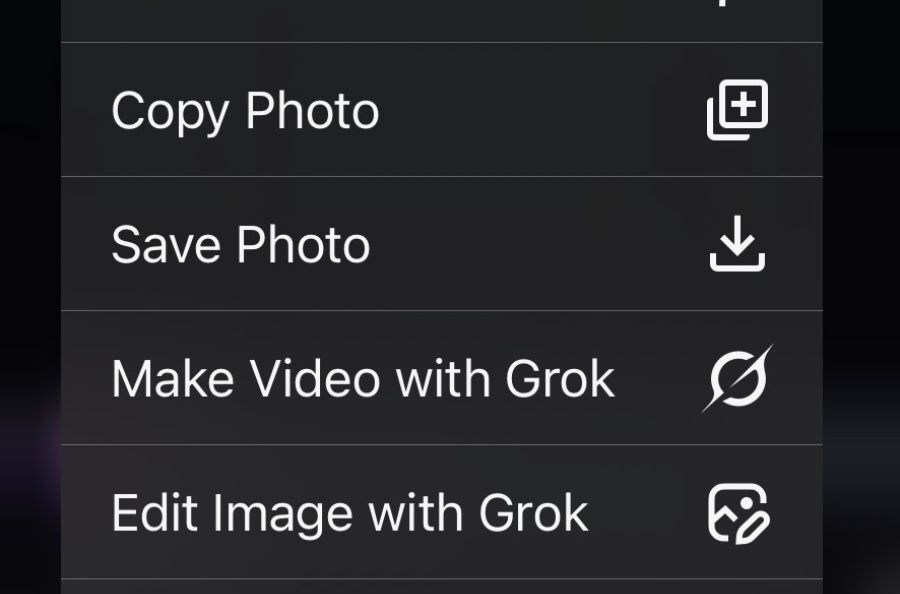Tap the "Make Video with Grok" text
This screenshot has width=900, height=594.
362,379
